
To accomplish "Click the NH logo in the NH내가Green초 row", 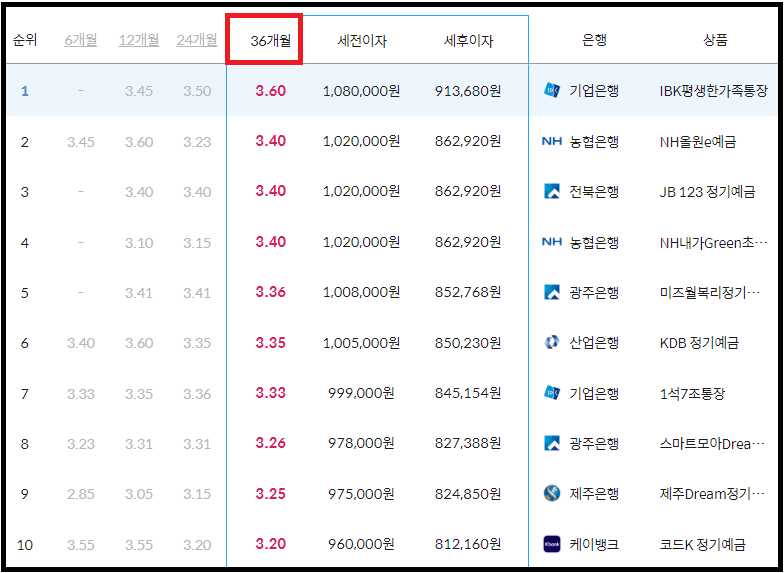I will [552, 242].
